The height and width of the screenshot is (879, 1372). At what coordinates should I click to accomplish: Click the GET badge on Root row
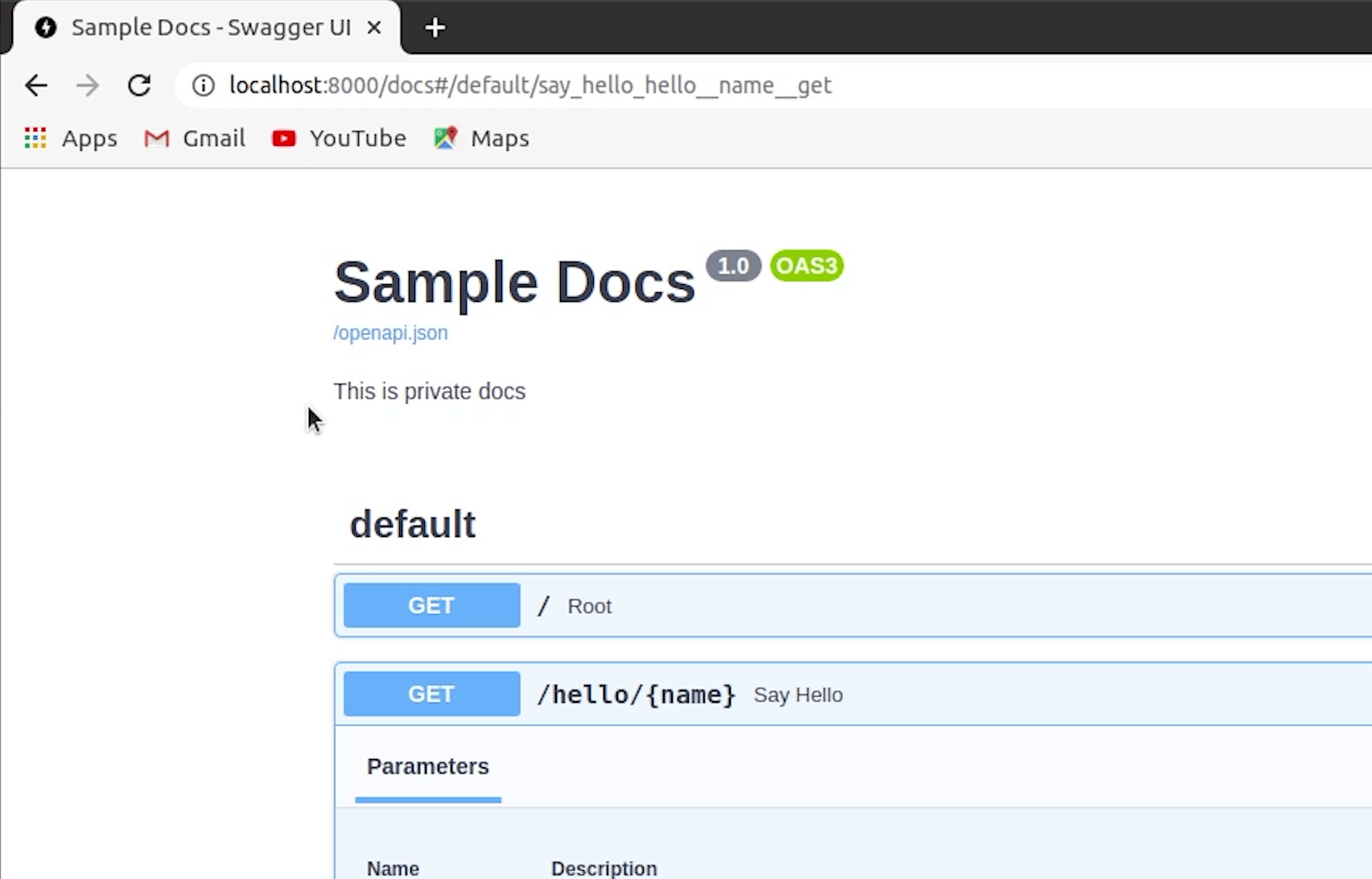431,606
